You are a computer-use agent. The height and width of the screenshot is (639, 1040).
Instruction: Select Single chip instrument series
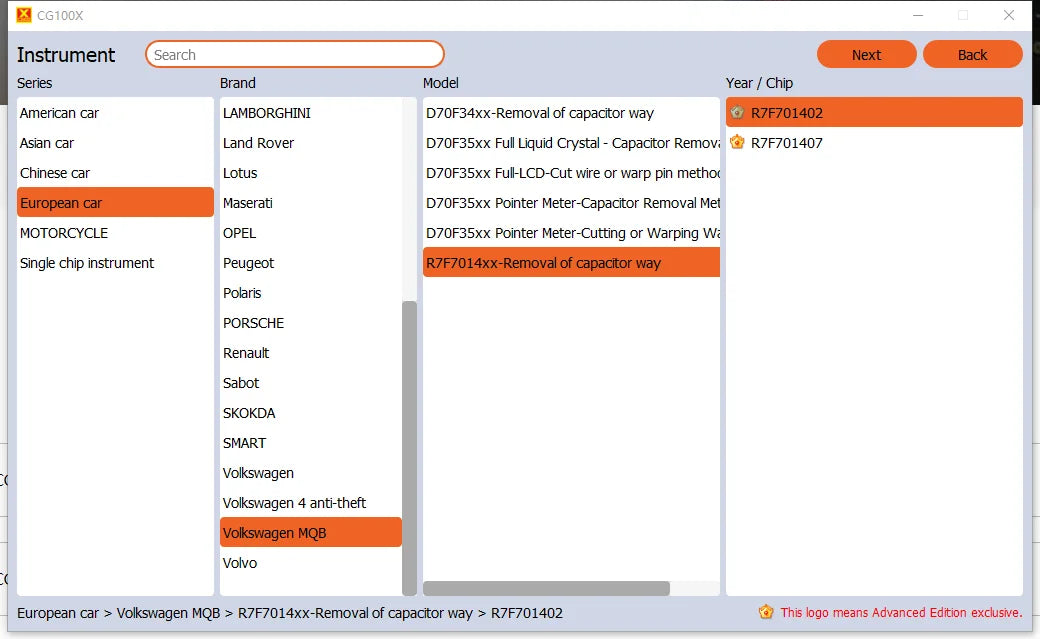point(115,263)
